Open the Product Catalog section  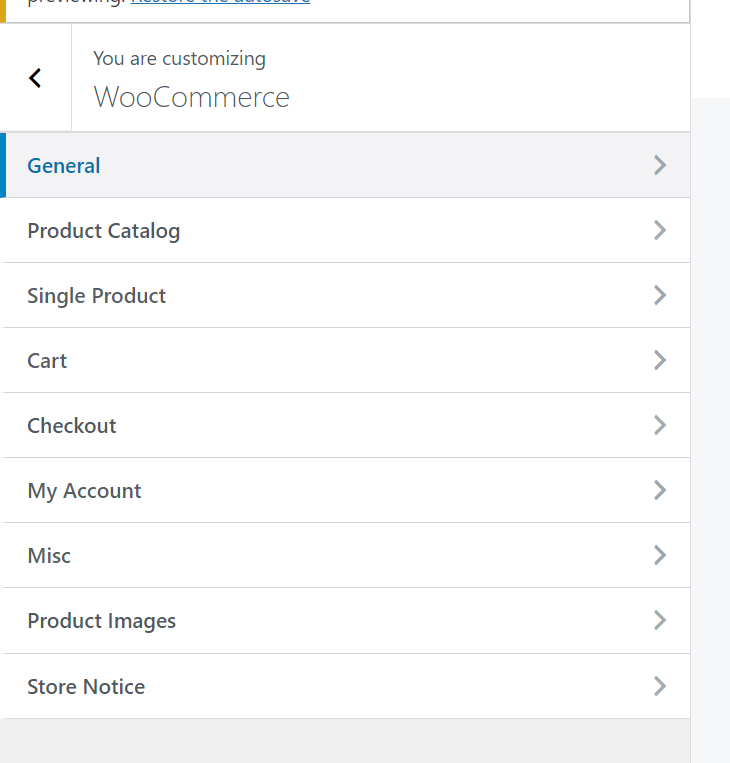(x=104, y=231)
